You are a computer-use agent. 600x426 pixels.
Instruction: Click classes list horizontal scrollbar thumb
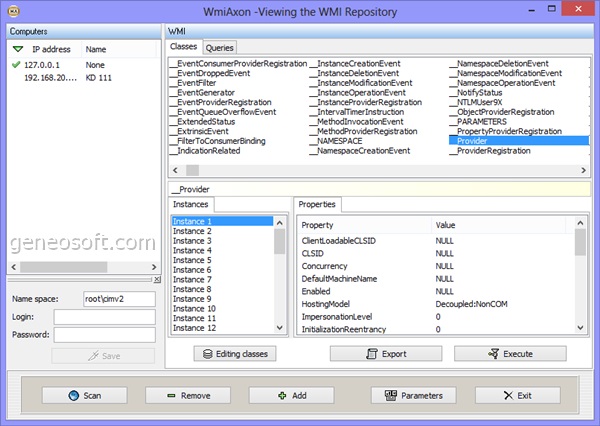[192, 170]
